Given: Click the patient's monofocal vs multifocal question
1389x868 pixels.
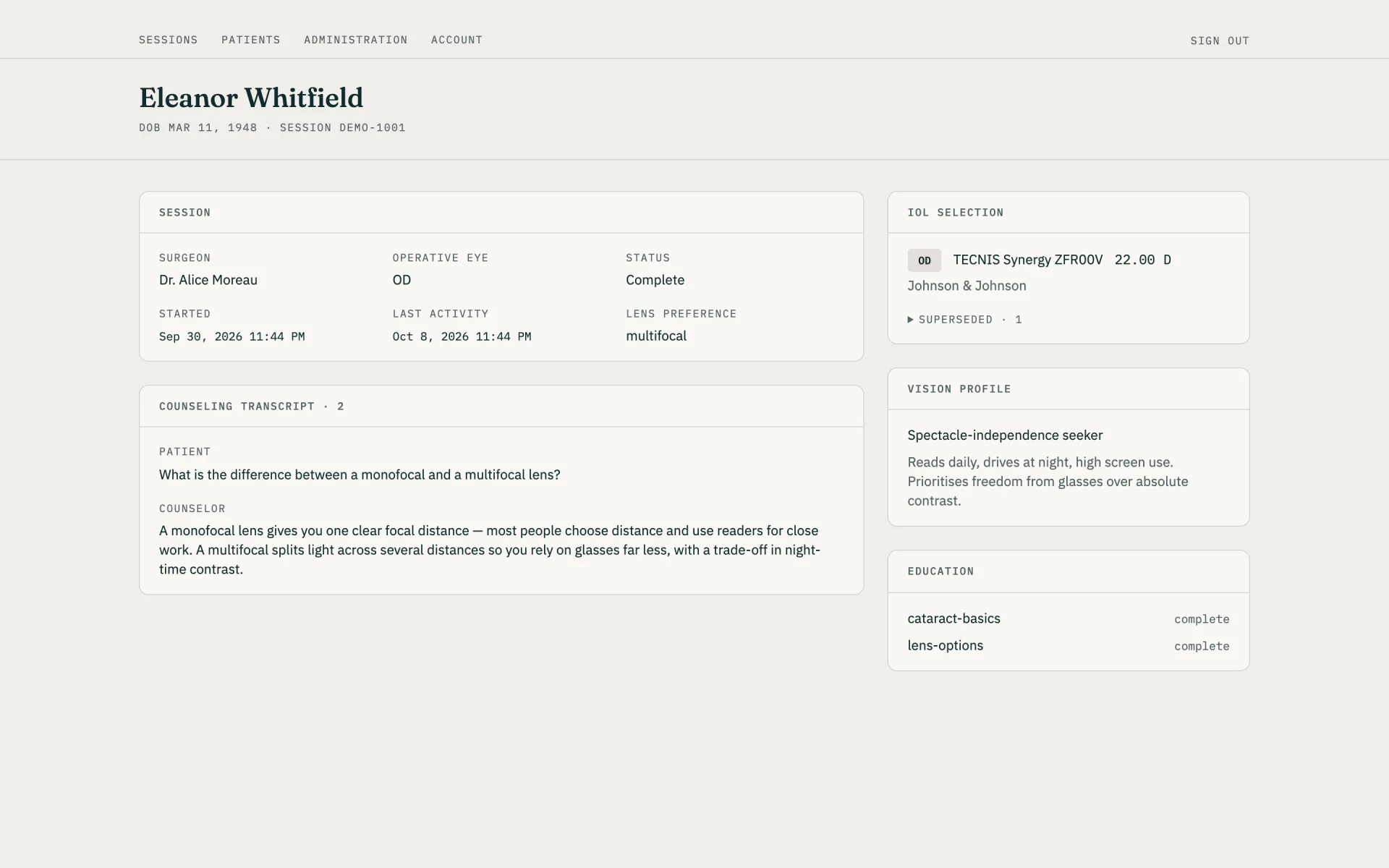Looking at the screenshot, I should coord(360,475).
